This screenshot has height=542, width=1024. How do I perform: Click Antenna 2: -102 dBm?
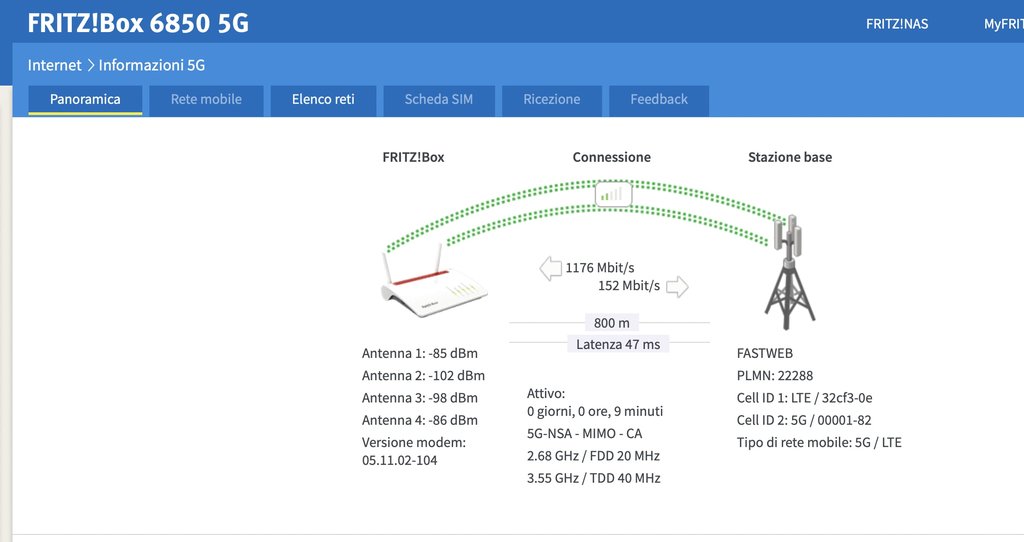pyautogui.click(x=423, y=375)
